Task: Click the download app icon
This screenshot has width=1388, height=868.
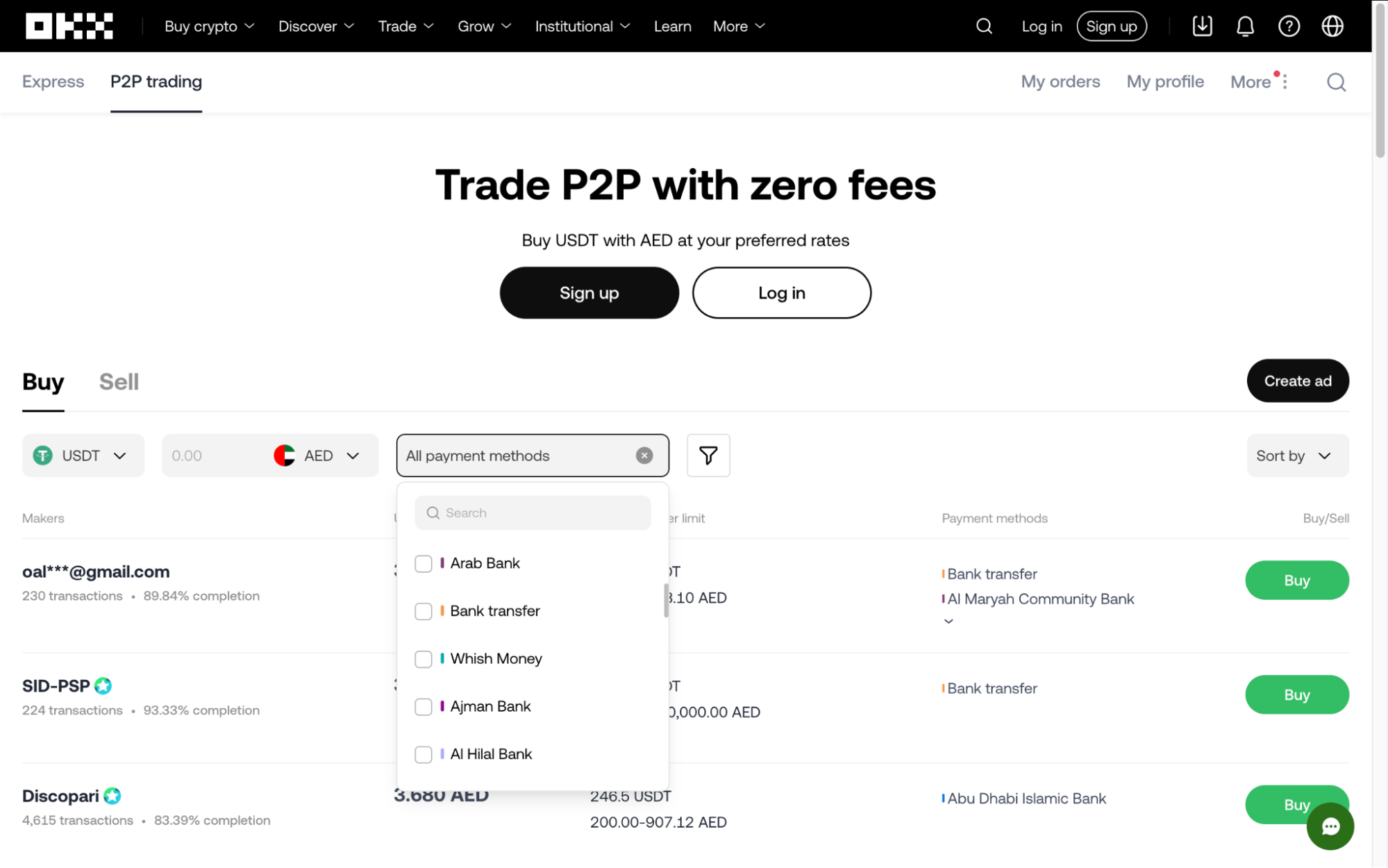Action: [1202, 26]
